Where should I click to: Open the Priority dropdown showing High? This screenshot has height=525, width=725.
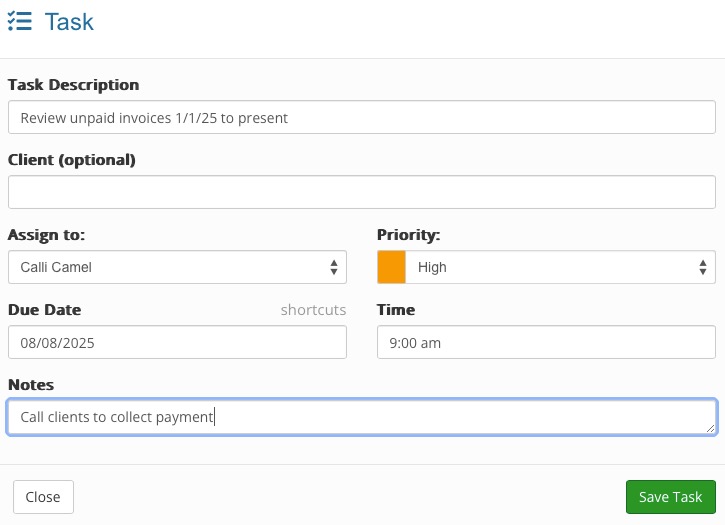(x=546, y=267)
